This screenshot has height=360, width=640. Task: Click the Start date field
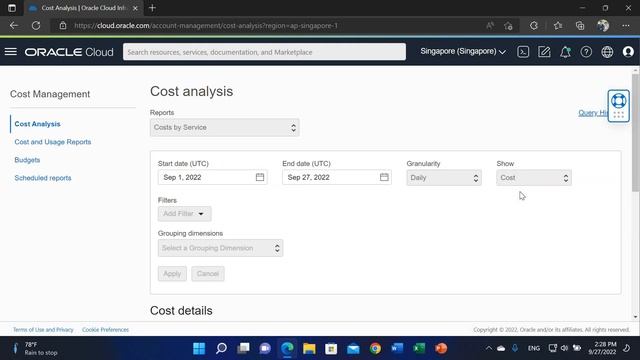tap(213, 177)
